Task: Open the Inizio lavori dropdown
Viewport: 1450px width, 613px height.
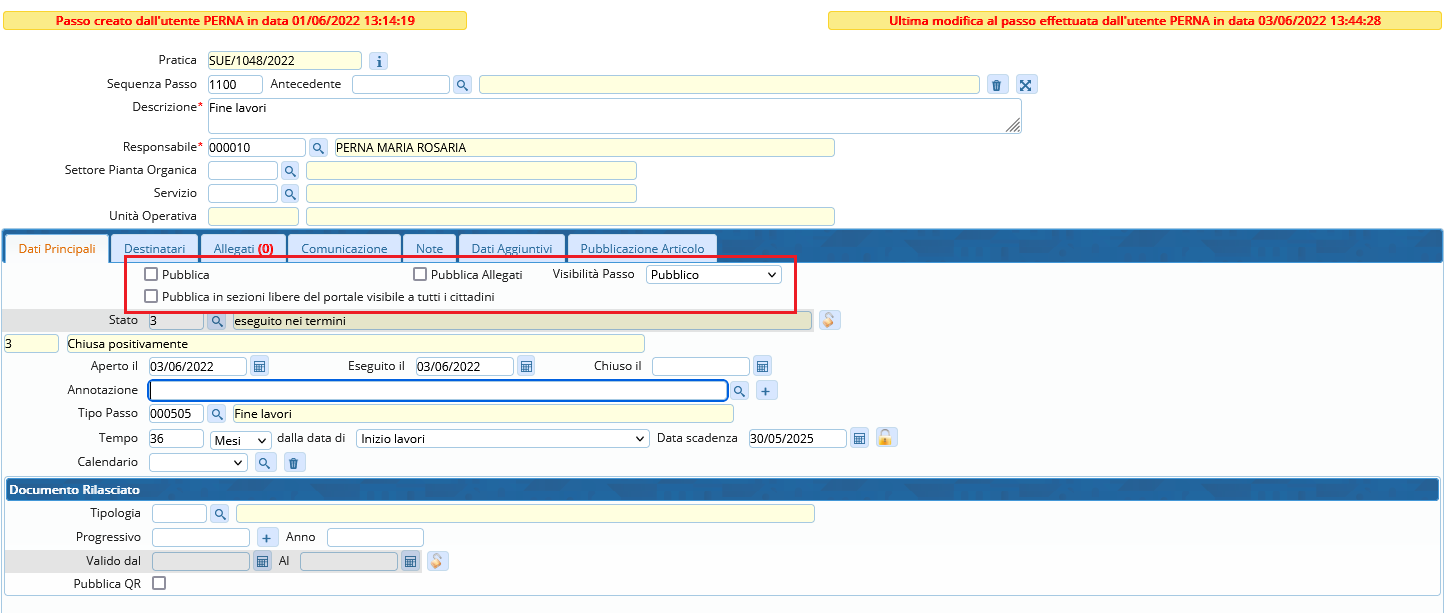Action: (503, 439)
